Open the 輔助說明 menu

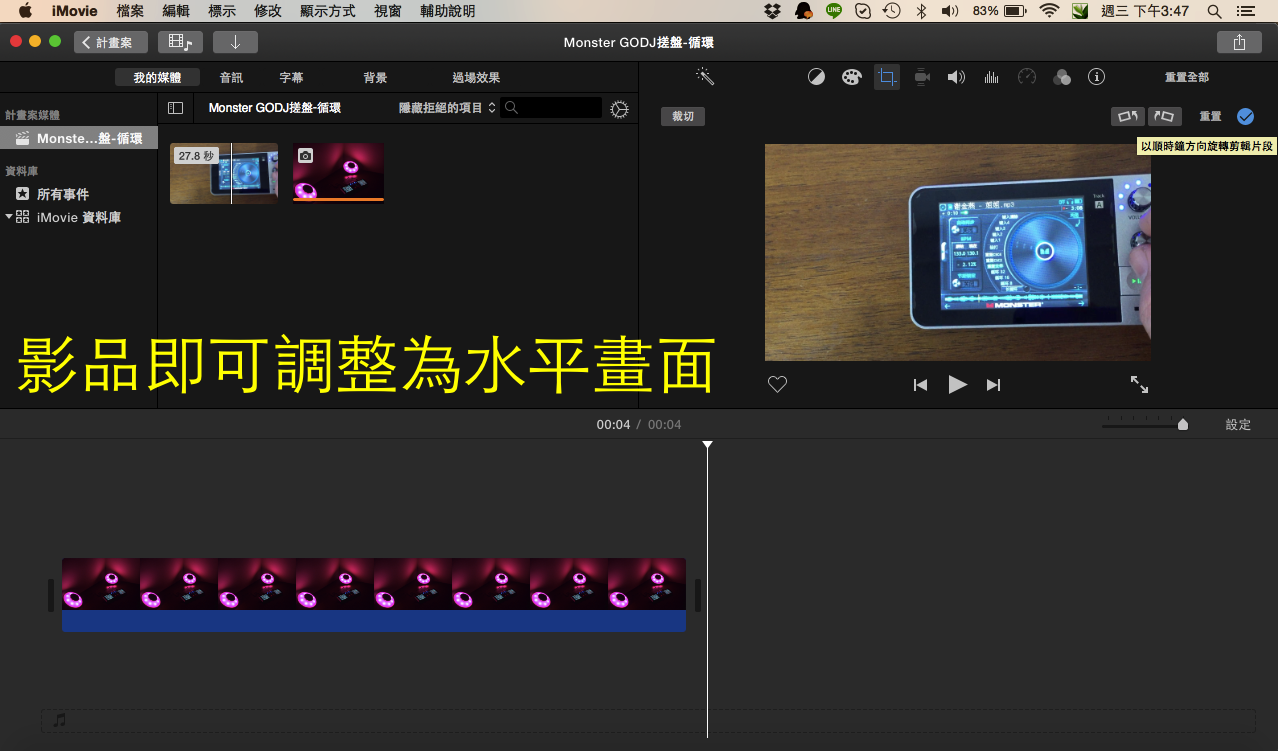click(x=448, y=11)
